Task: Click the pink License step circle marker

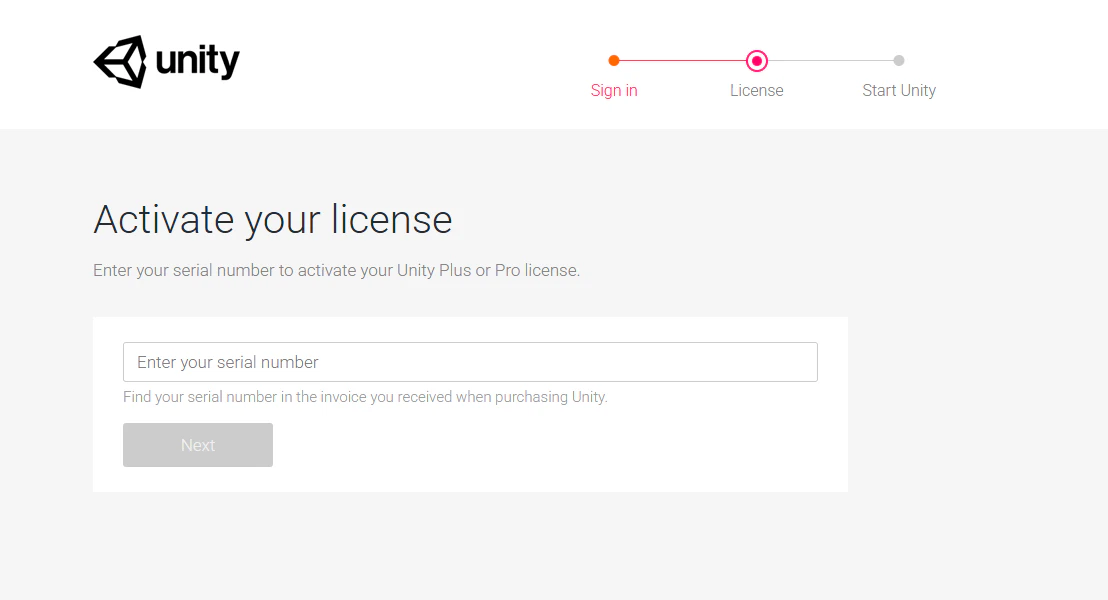Action: [757, 61]
